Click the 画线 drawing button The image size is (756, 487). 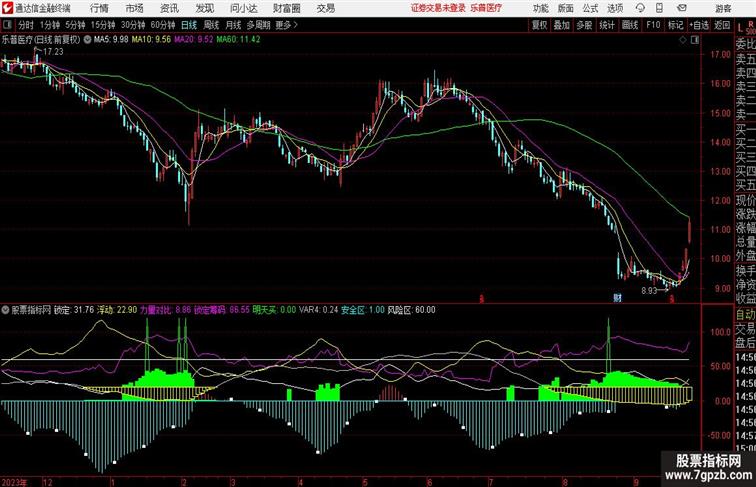coord(630,25)
